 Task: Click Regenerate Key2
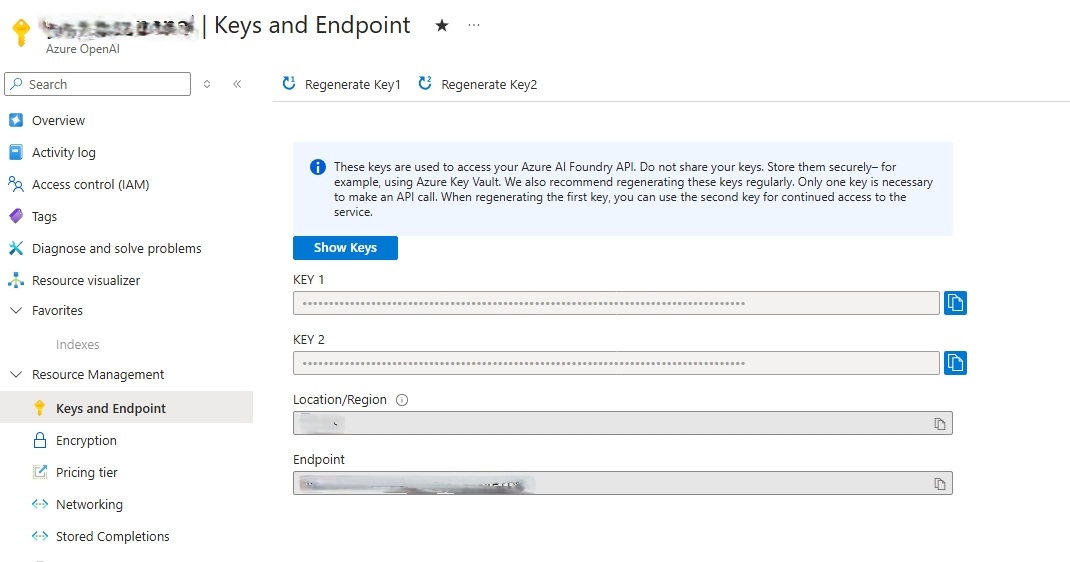pyautogui.click(x=477, y=85)
